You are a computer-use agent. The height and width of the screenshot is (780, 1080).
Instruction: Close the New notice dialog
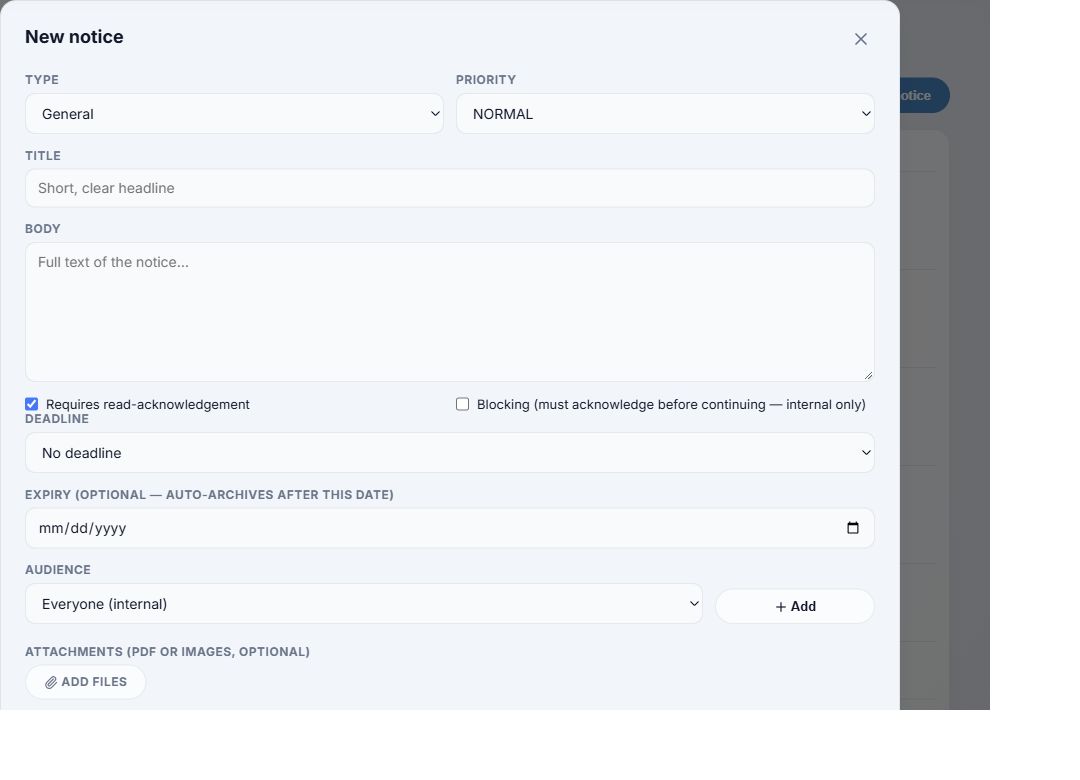860,39
